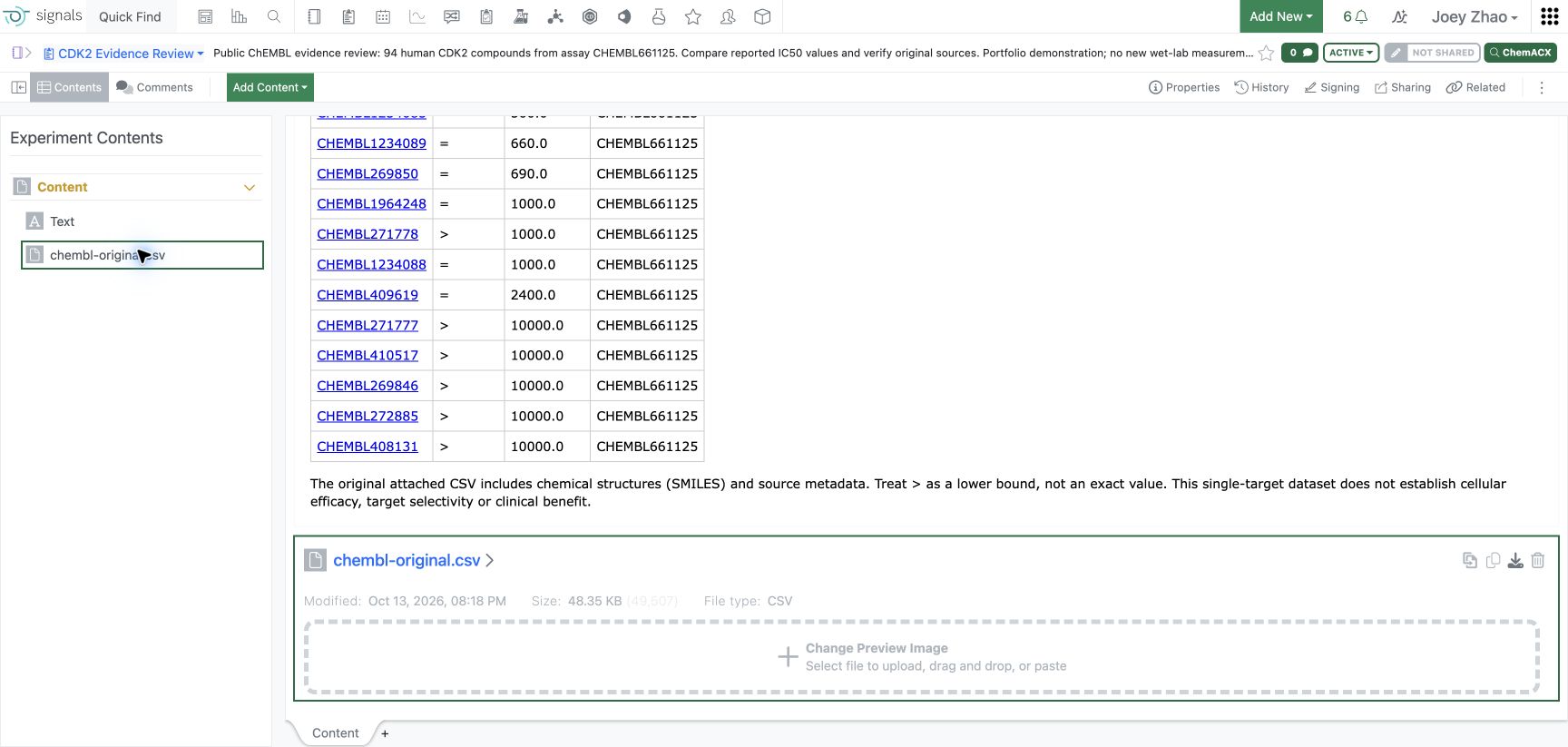This screenshot has height=747, width=1568.
Task: Add a new page tab with plus
Action: (385, 733)
